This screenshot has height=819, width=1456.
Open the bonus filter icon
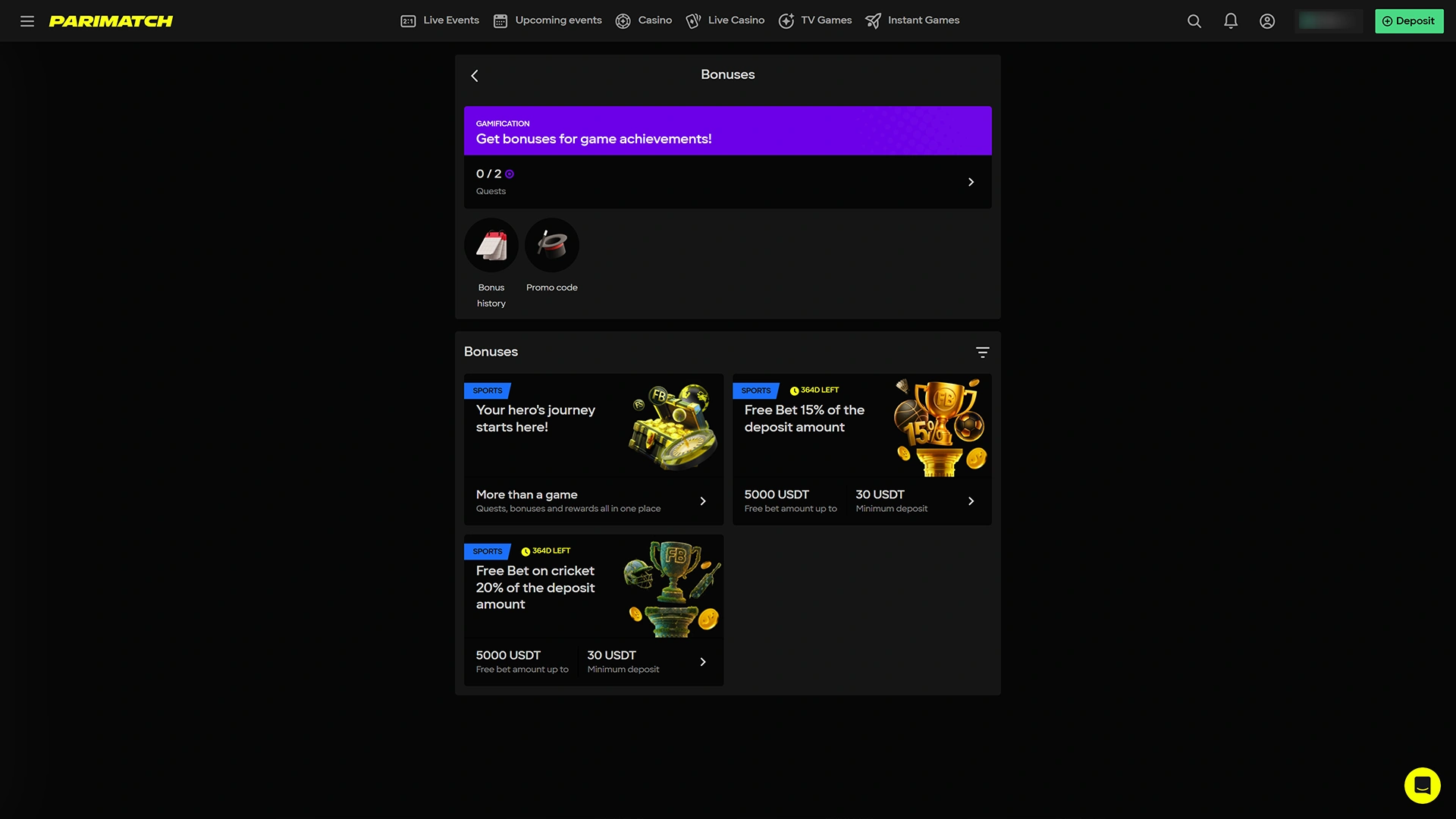pos(982,352)
